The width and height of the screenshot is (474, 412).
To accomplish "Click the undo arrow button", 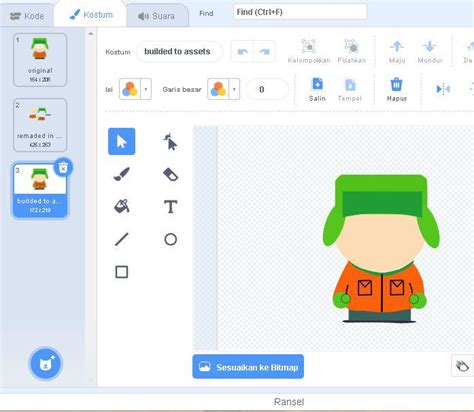I will point(242,52).
